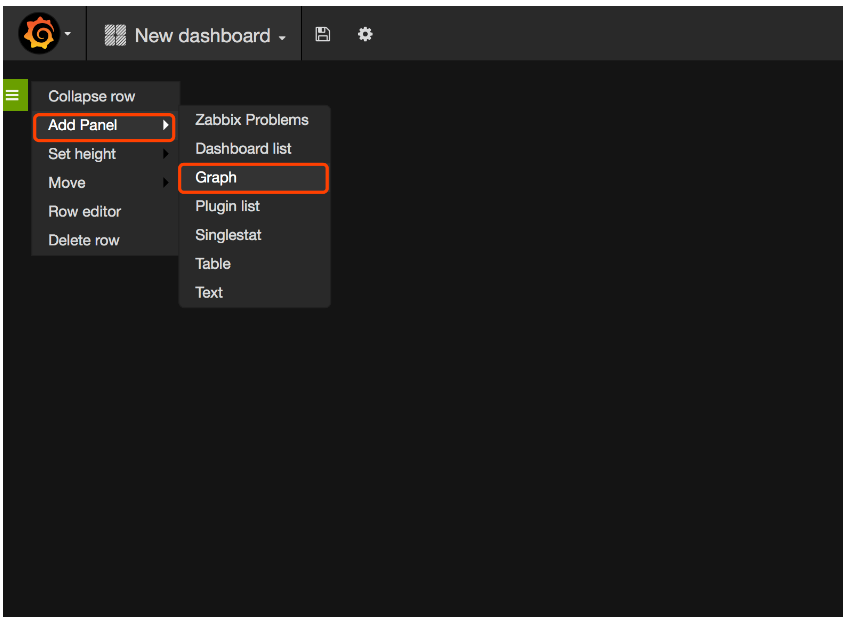The image size is (848, 623).
Task: Click the dashboard grid icon
Action: [x=115, y=35]
